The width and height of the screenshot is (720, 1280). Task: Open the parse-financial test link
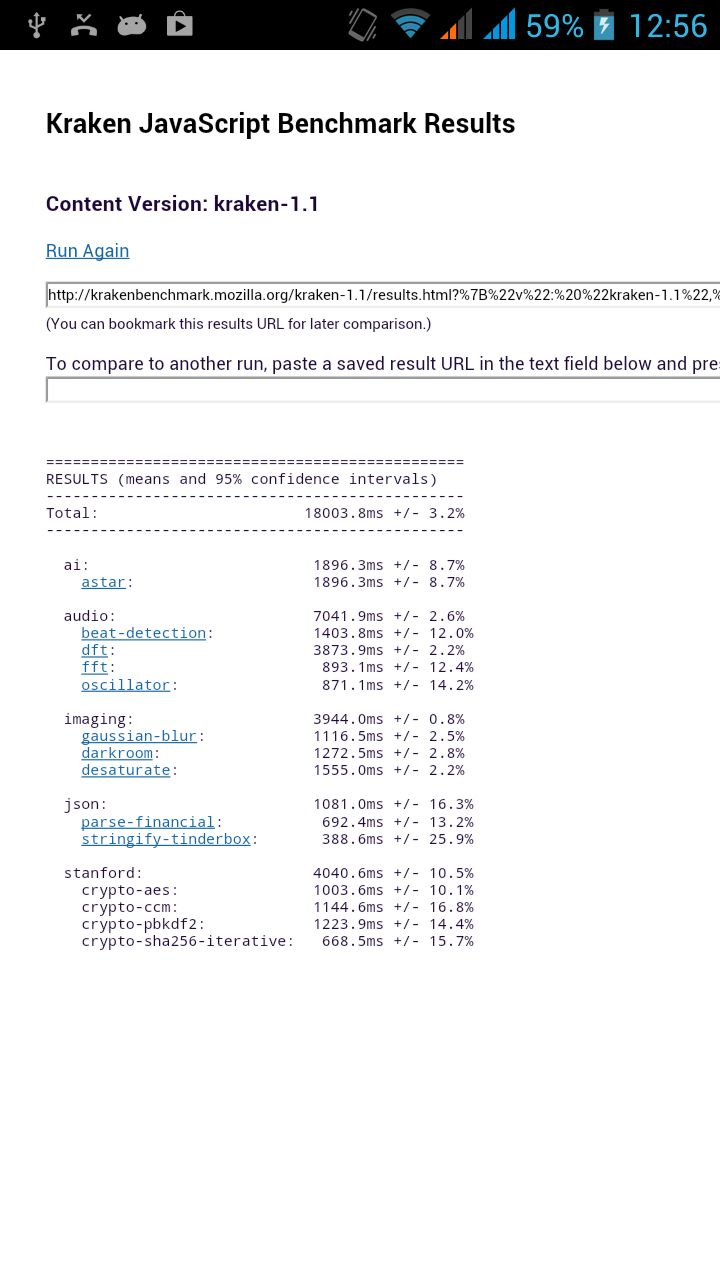148,822
